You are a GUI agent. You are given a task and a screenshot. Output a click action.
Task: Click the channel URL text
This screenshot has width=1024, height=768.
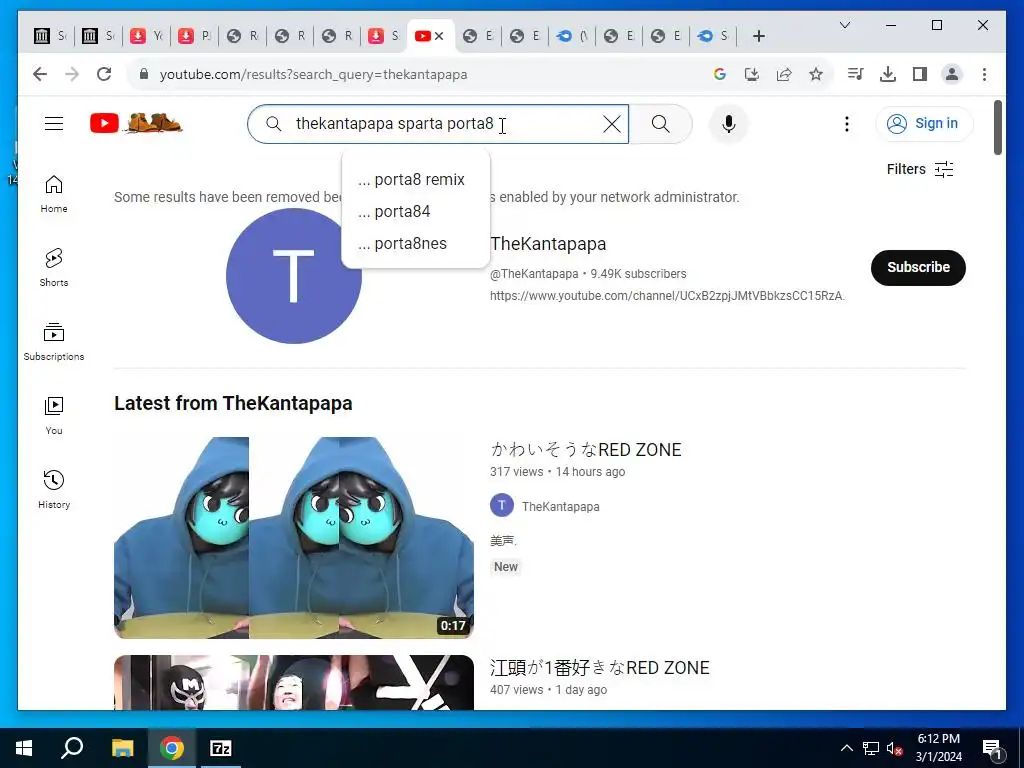(667, 296)
